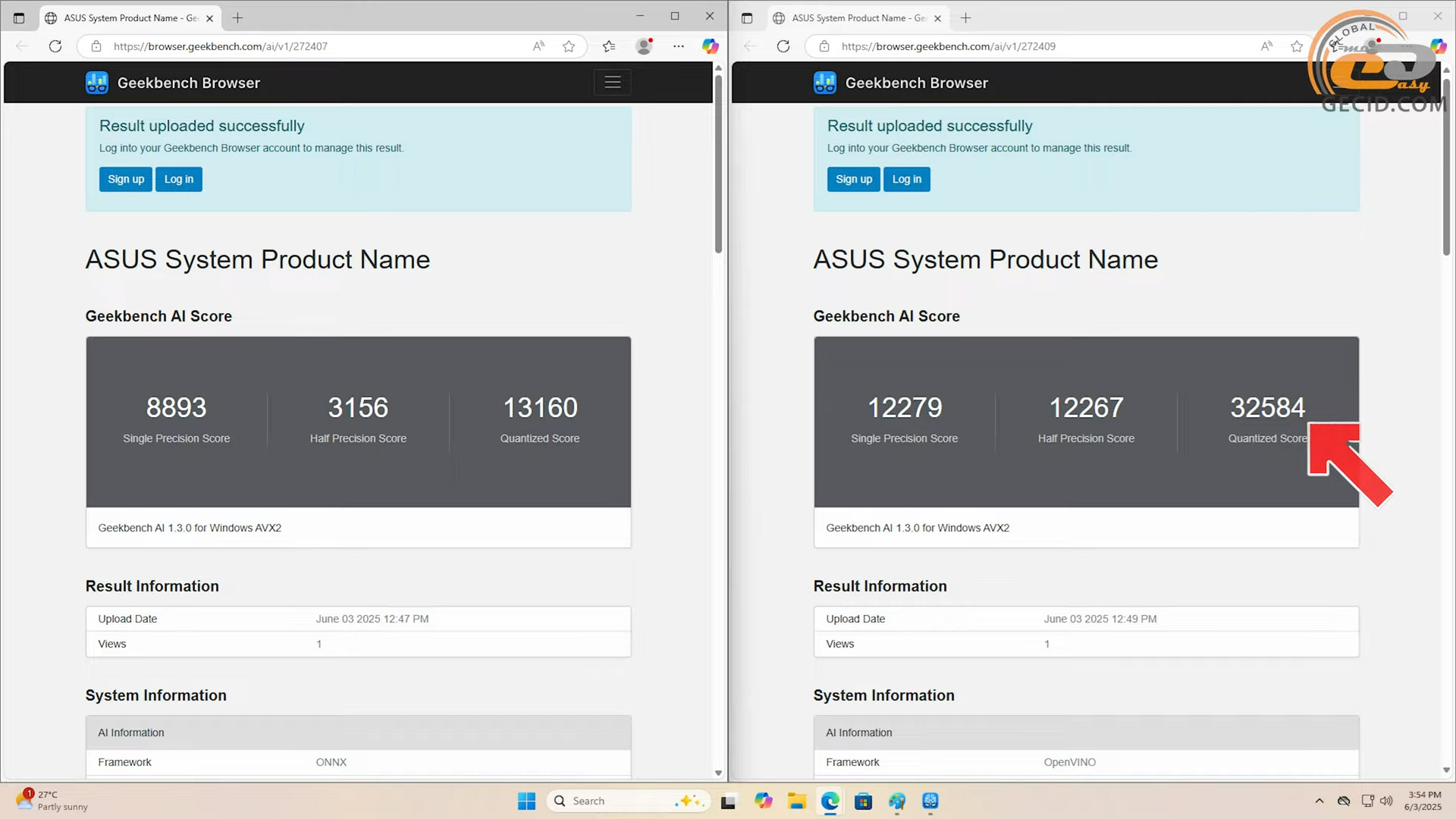
Task: Open profile avatar in left window
Action: (644, 46)
